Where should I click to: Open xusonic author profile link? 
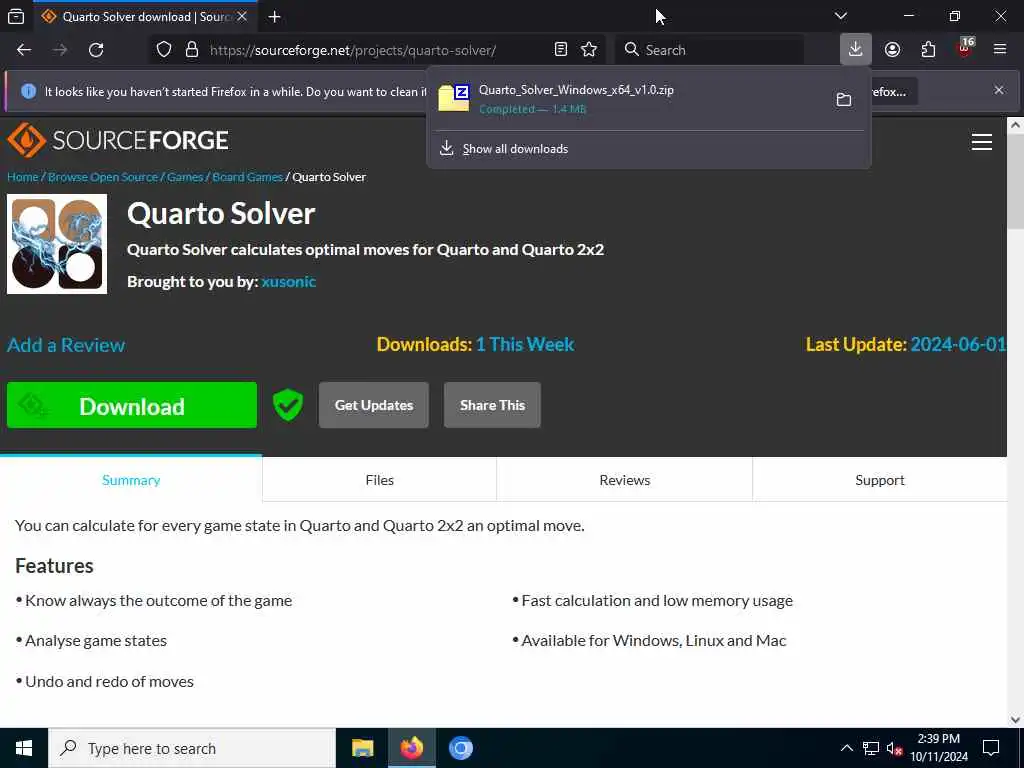pyautogui.click(x=289, y=281)
